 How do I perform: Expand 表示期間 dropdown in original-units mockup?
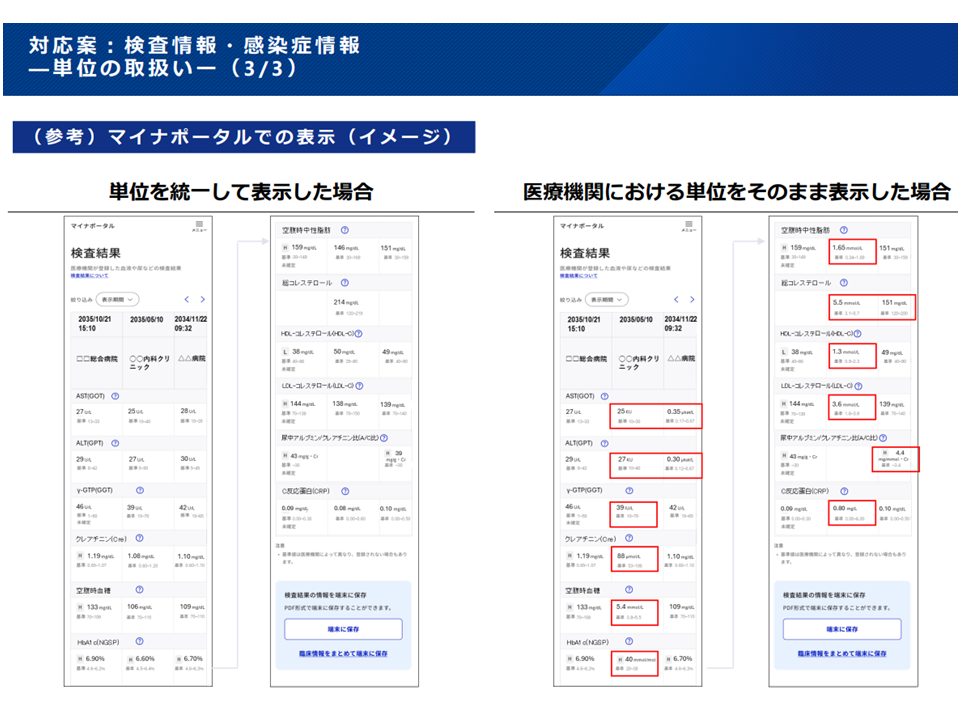point(606,299)
